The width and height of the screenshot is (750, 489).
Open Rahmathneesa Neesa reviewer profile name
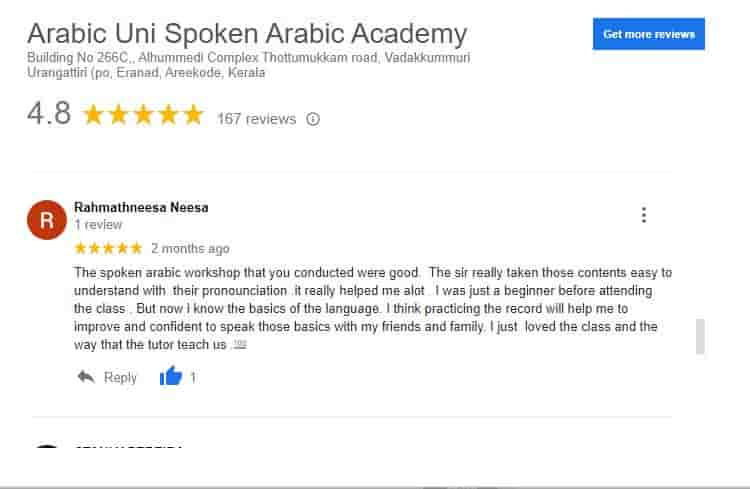click(x=141, y=208)
